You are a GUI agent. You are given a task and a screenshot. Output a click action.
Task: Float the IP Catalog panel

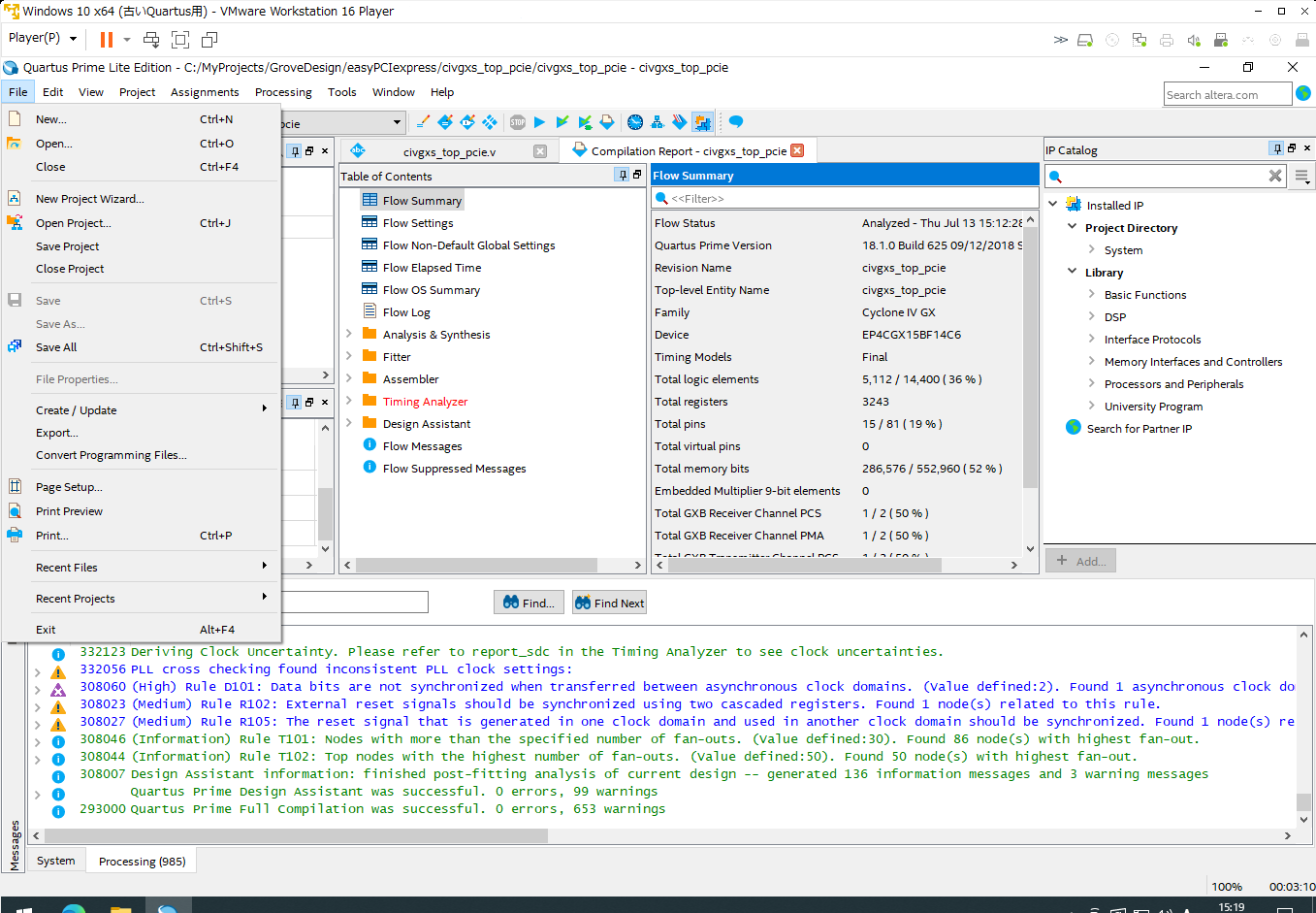pyautogui.click(x=1292, y=148)
